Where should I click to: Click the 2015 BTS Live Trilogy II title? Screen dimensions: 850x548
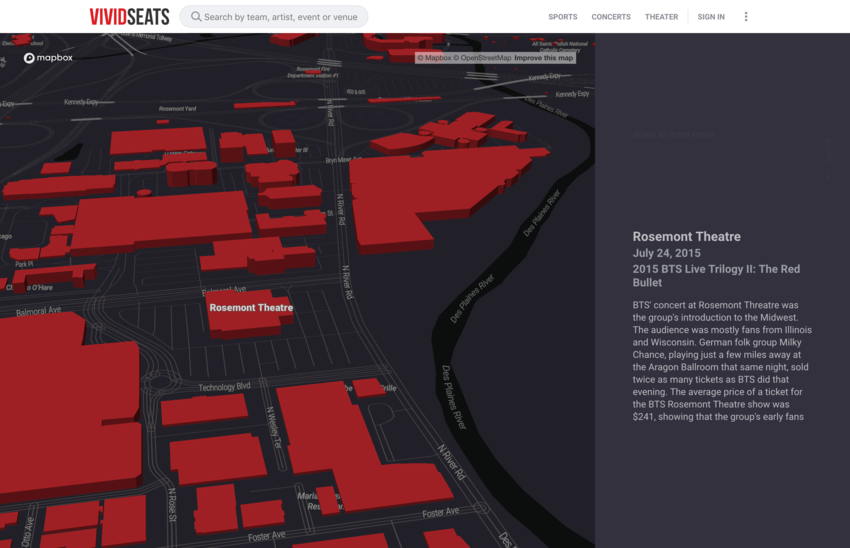pyautogui.click(x=716, y=276)
